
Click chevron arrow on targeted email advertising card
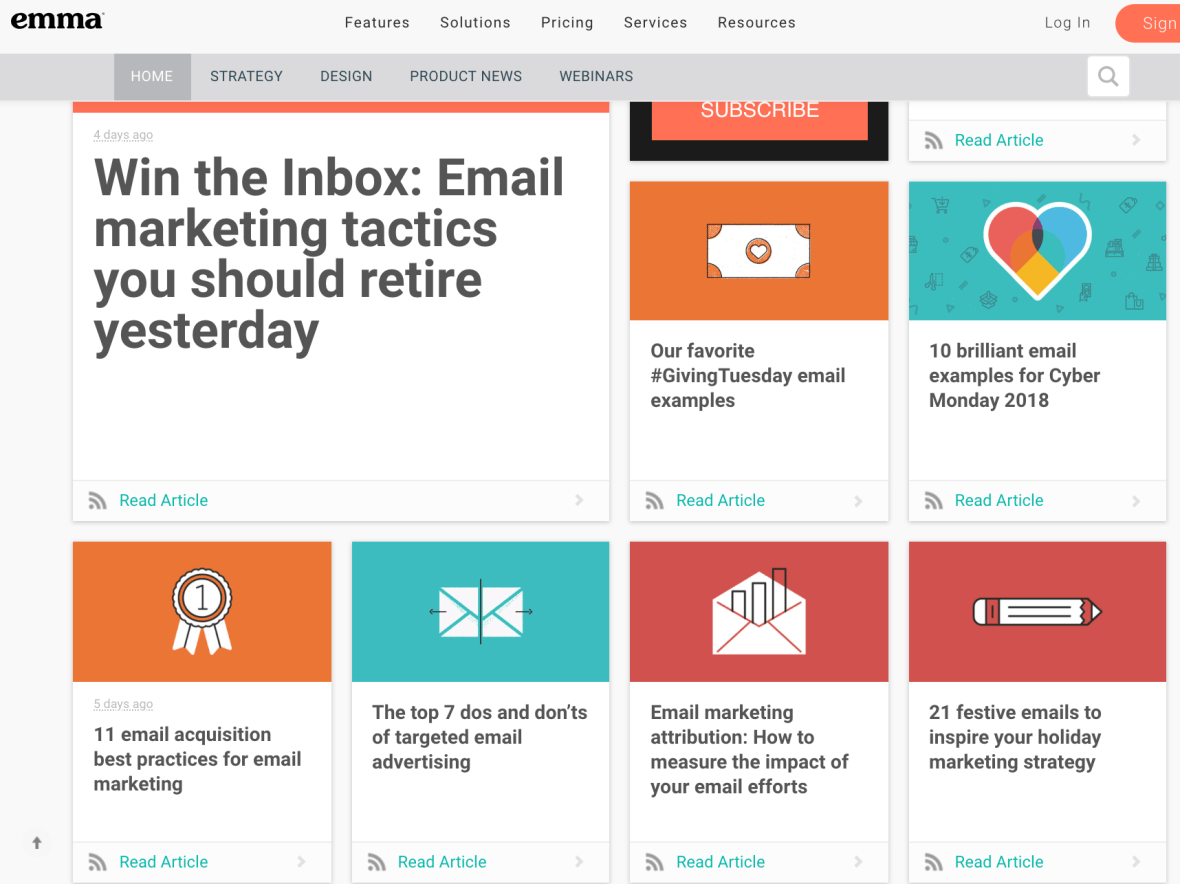pos(579,862)
